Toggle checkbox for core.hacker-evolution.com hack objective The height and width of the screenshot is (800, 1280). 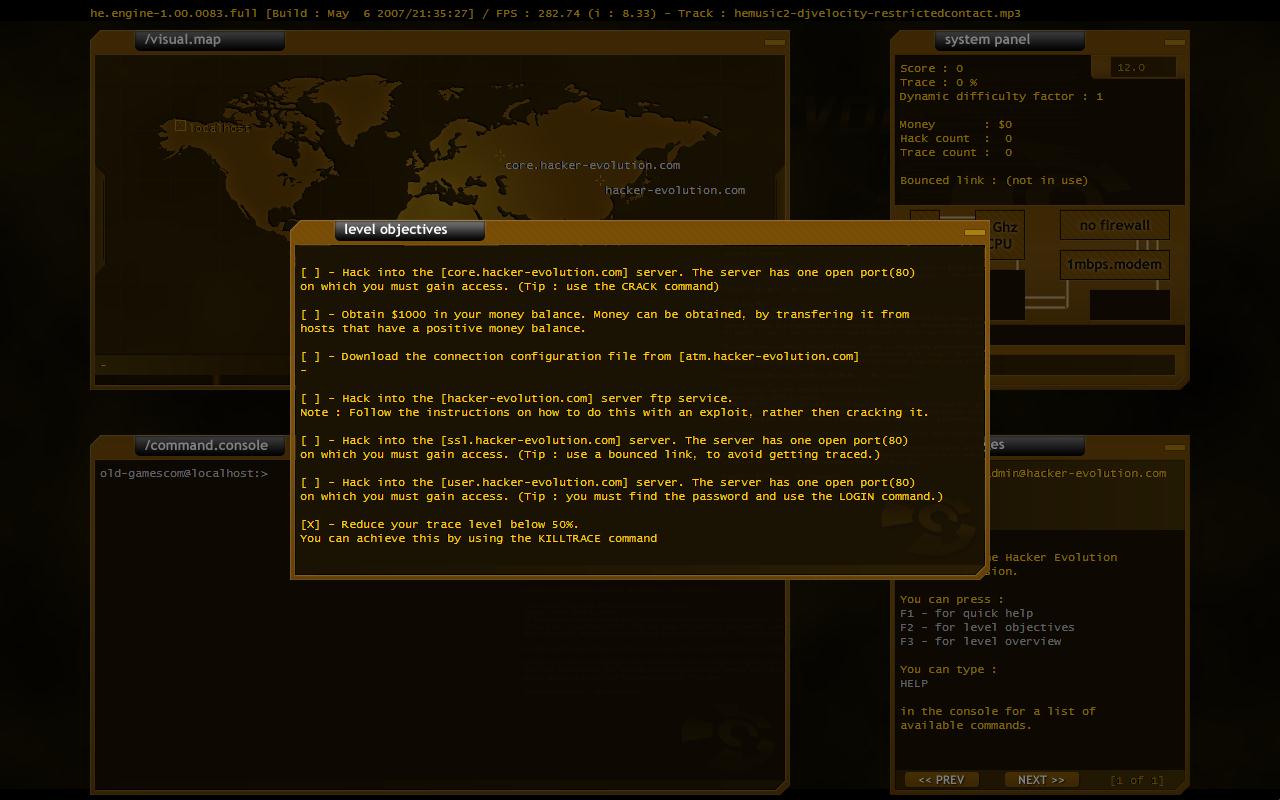pyautogui.click(x=310, y=272)
